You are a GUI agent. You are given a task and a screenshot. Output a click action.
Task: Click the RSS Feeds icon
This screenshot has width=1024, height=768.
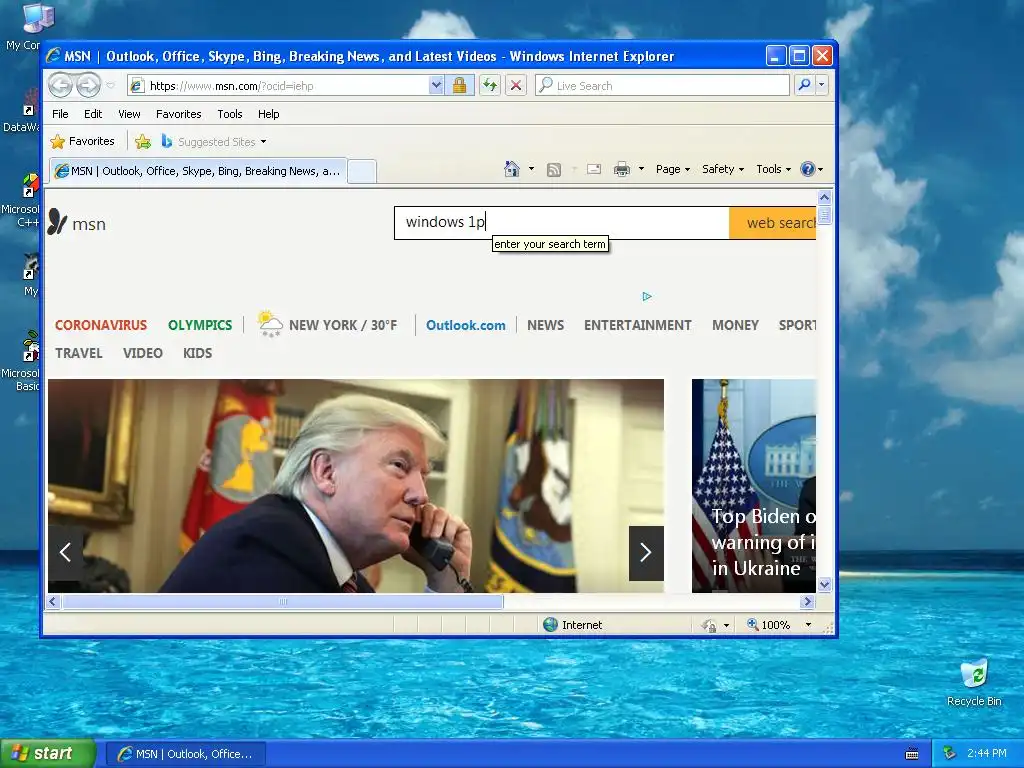coord(554,170)
